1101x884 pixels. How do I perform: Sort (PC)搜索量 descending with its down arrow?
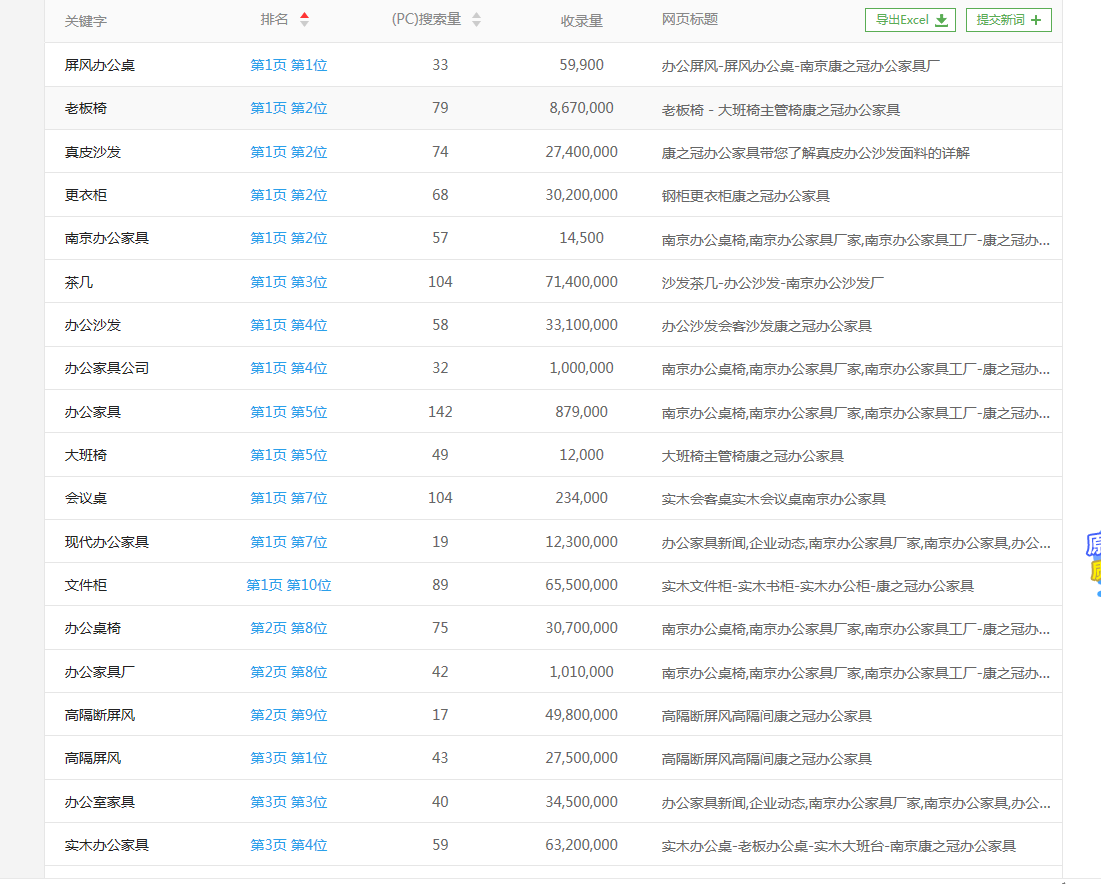coord(476,24)
